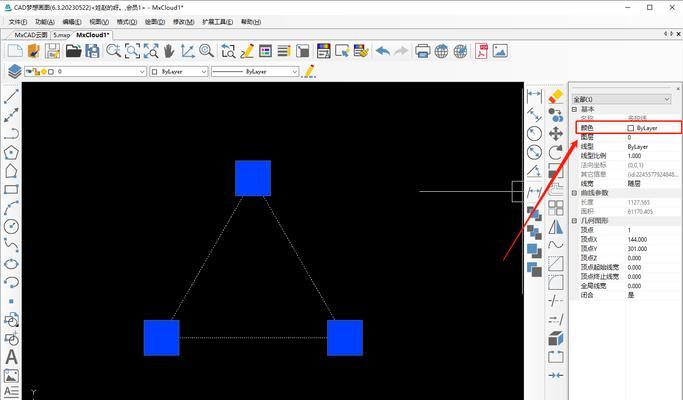Click the pencil icon beside linetype dropdown

pos(309,71)
